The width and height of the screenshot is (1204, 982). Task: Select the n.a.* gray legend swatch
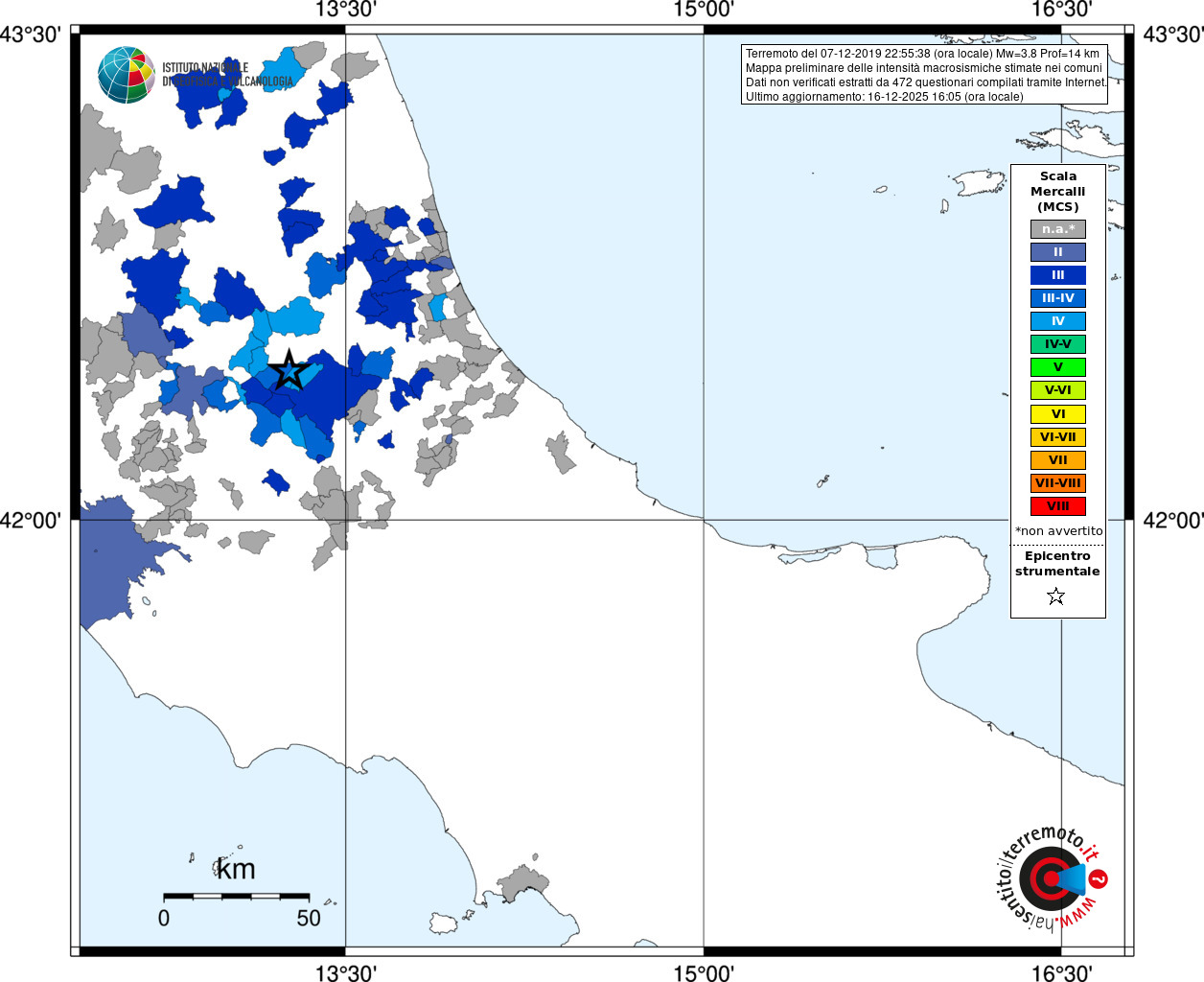coord(1058,229)
